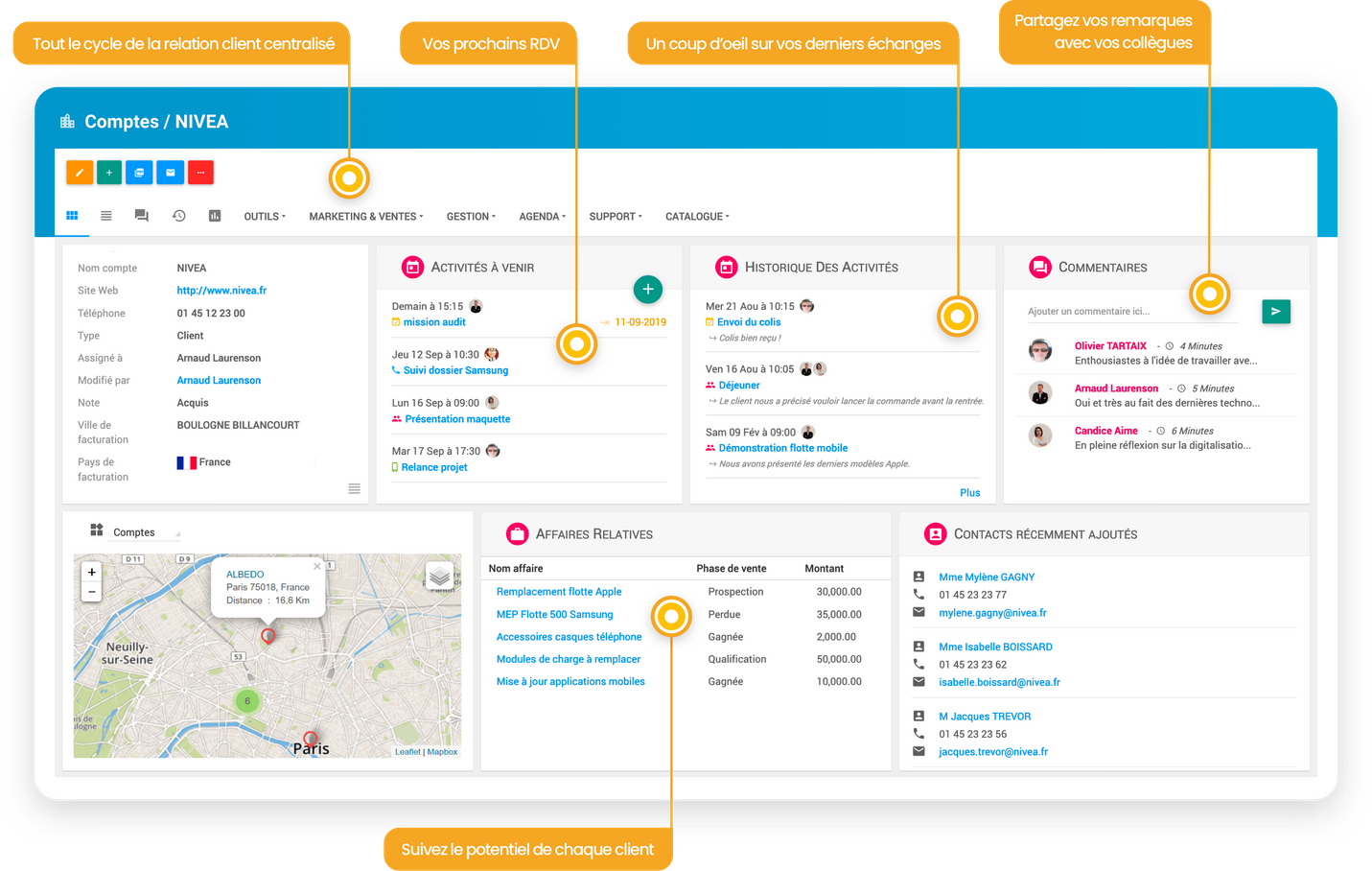Viewport: 1372px width, 871px height.
Task: Open the Relance projet activity
Action: [x=434, y=467]
